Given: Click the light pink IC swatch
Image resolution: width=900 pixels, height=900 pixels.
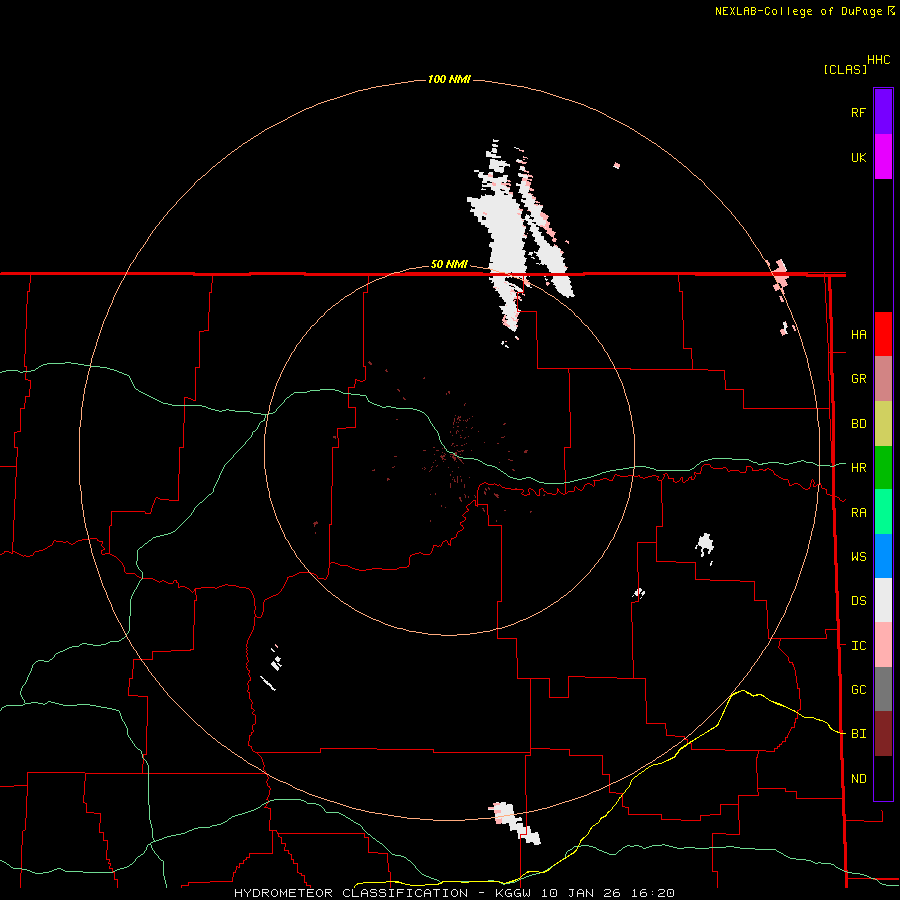Looking at the screenshot, I should (883, 645).
